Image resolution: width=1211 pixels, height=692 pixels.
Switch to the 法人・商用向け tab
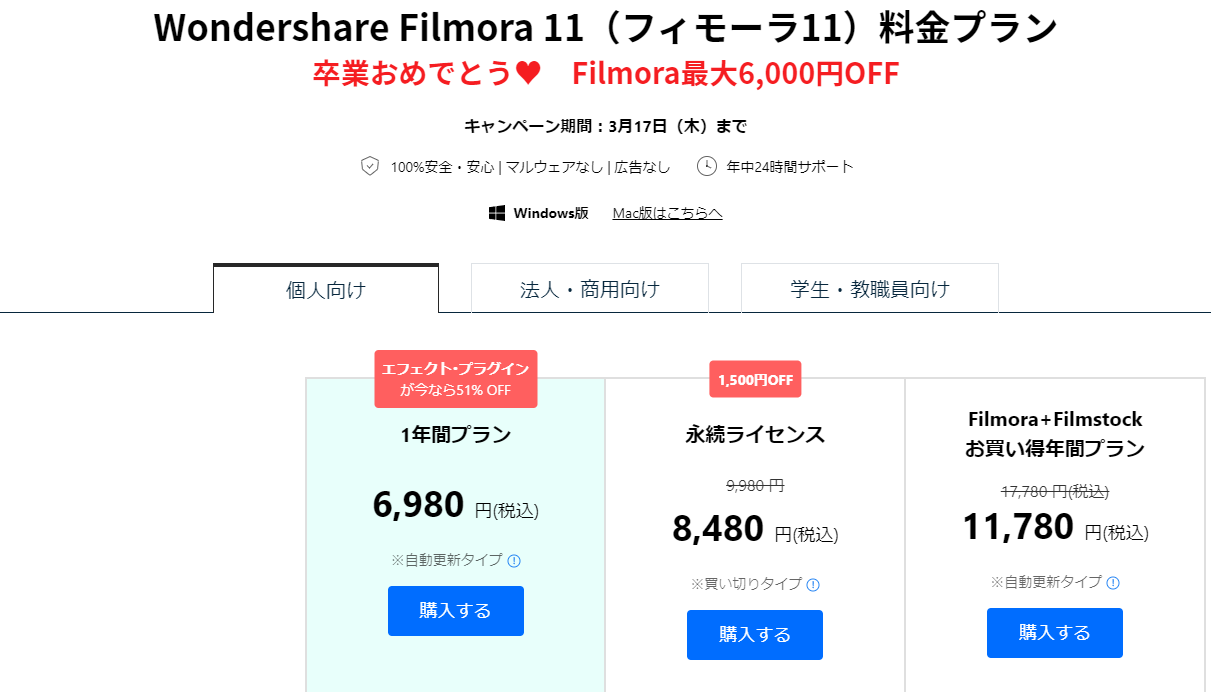coord(590,290)
